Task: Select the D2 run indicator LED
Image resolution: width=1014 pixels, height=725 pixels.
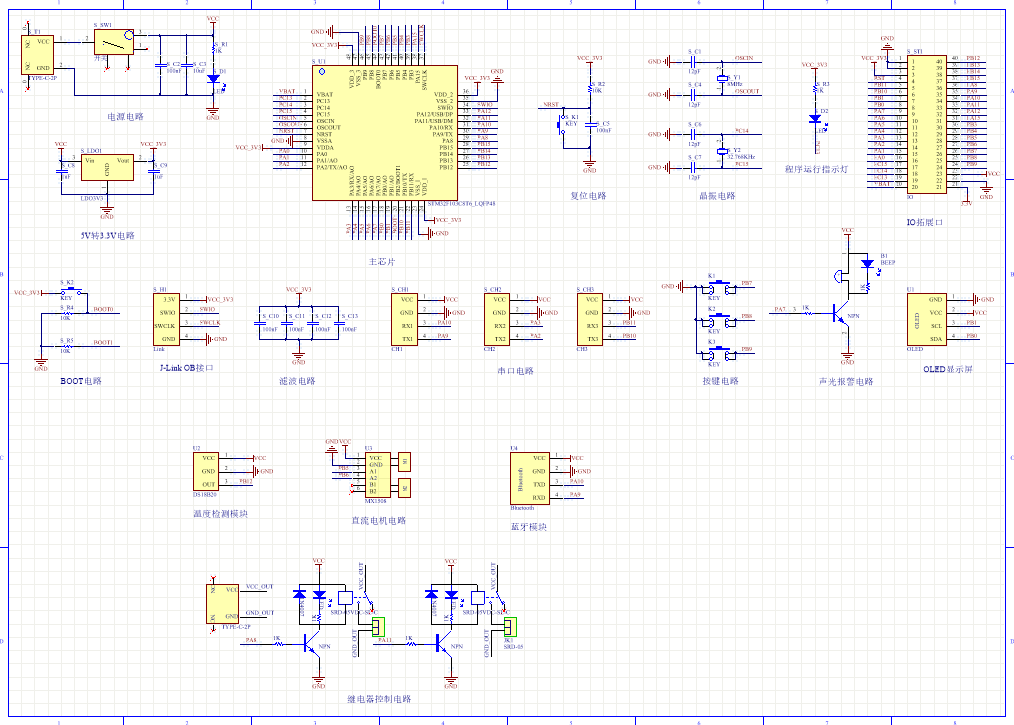Action: point(815,118)
